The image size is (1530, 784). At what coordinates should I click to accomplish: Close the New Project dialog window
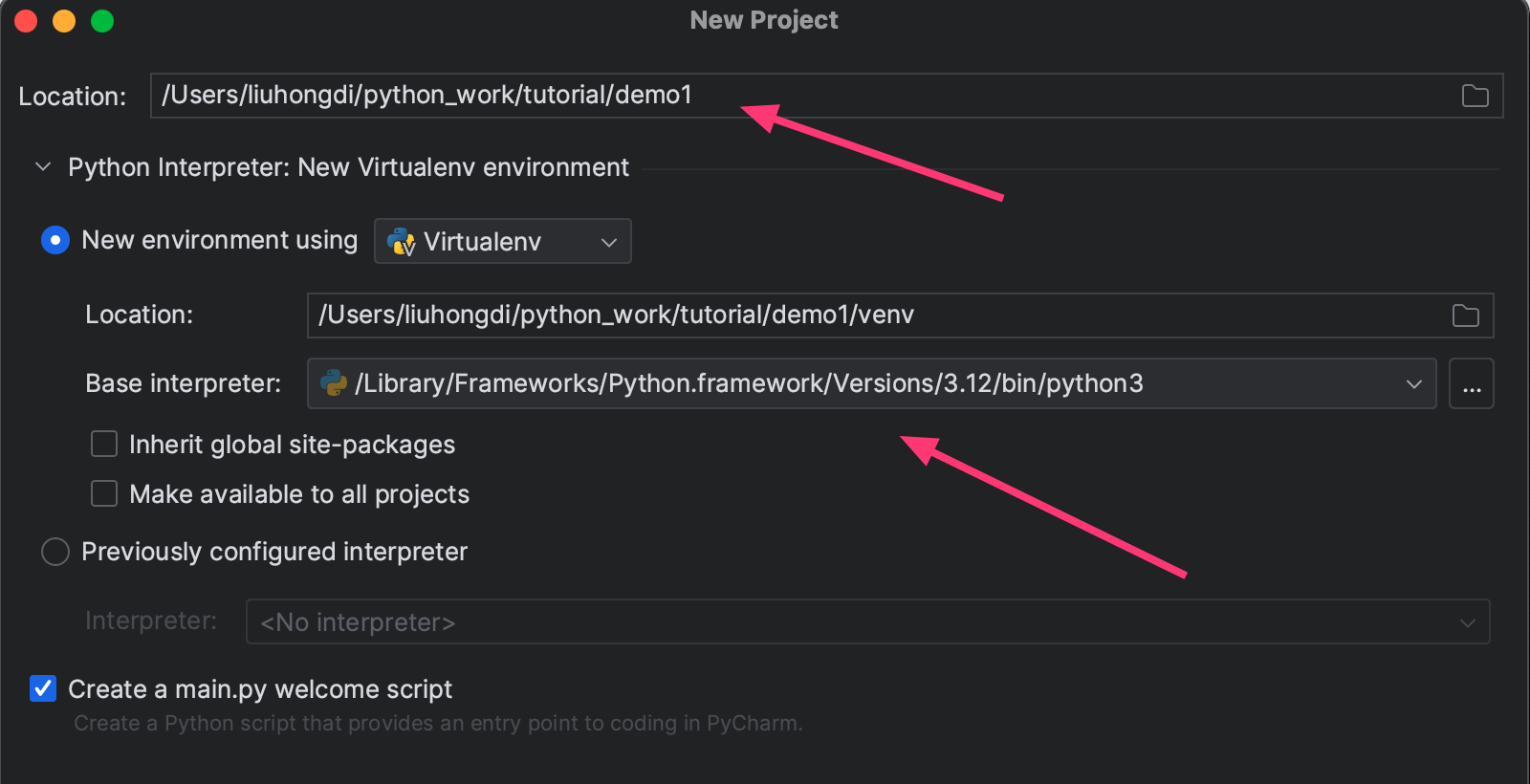pos(26,21)
